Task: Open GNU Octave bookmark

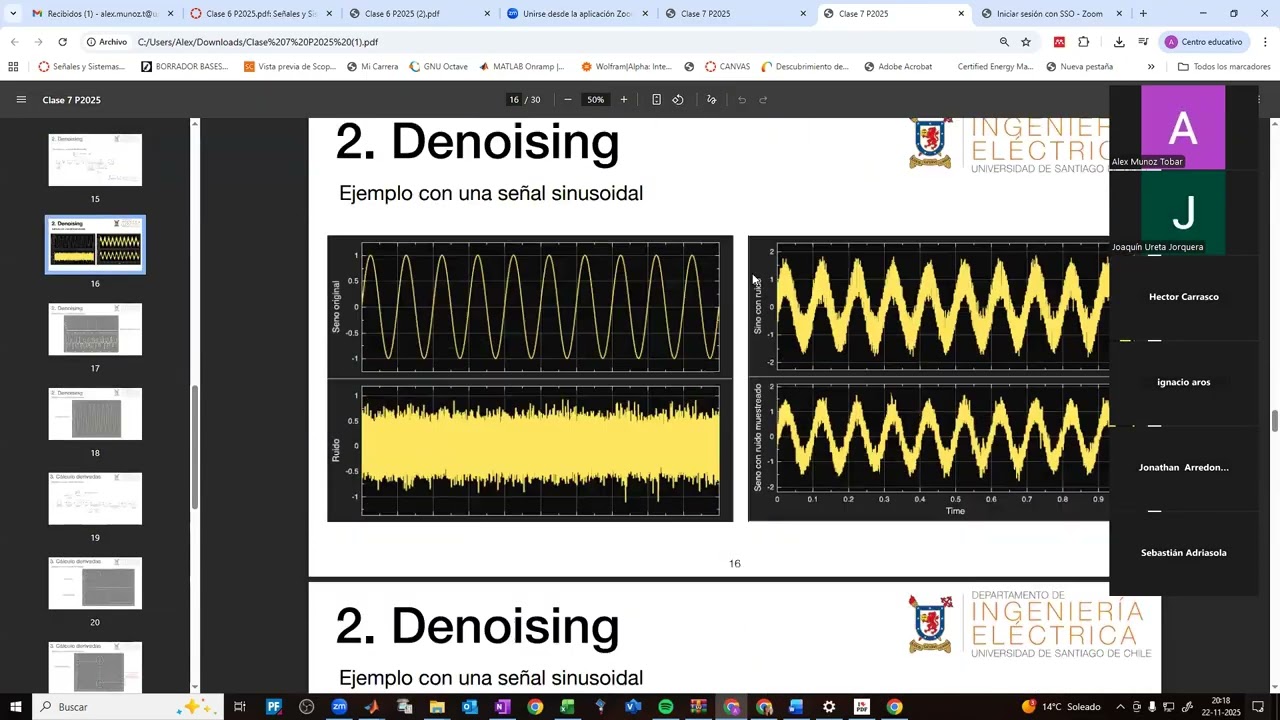Action: [438, 67]
